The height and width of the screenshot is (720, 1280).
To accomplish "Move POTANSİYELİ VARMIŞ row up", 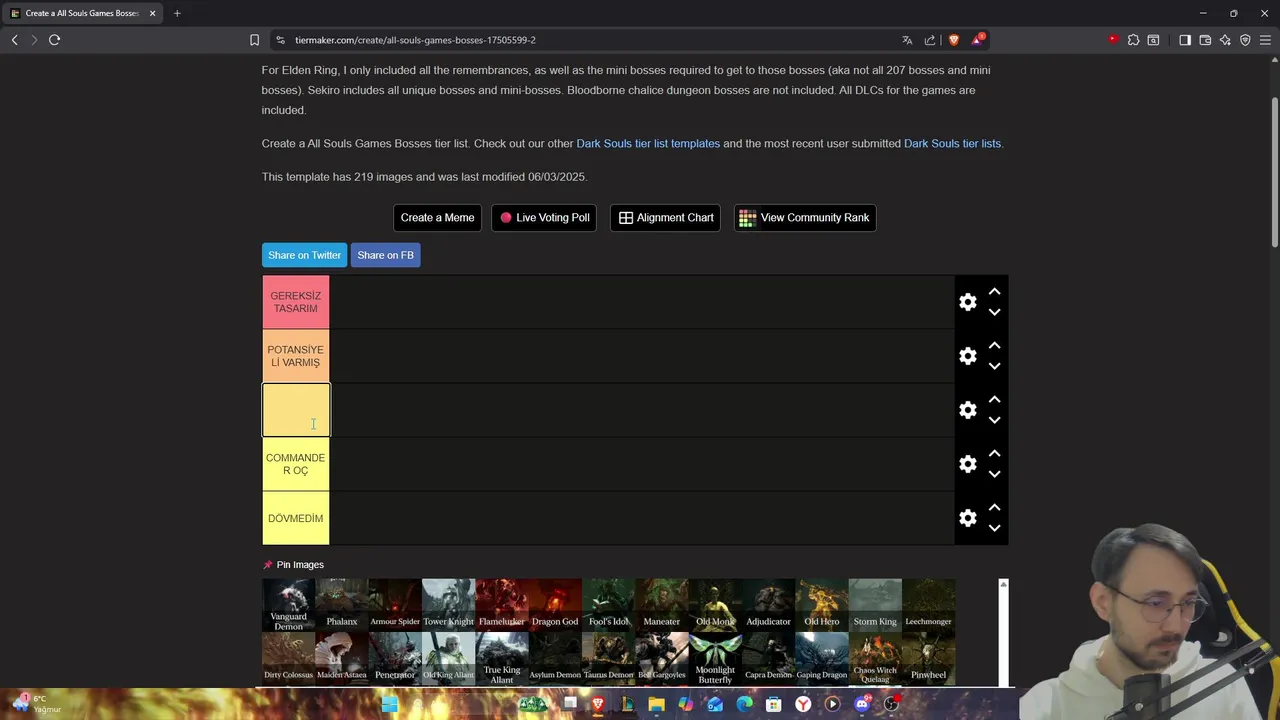I will coord(994,346).
